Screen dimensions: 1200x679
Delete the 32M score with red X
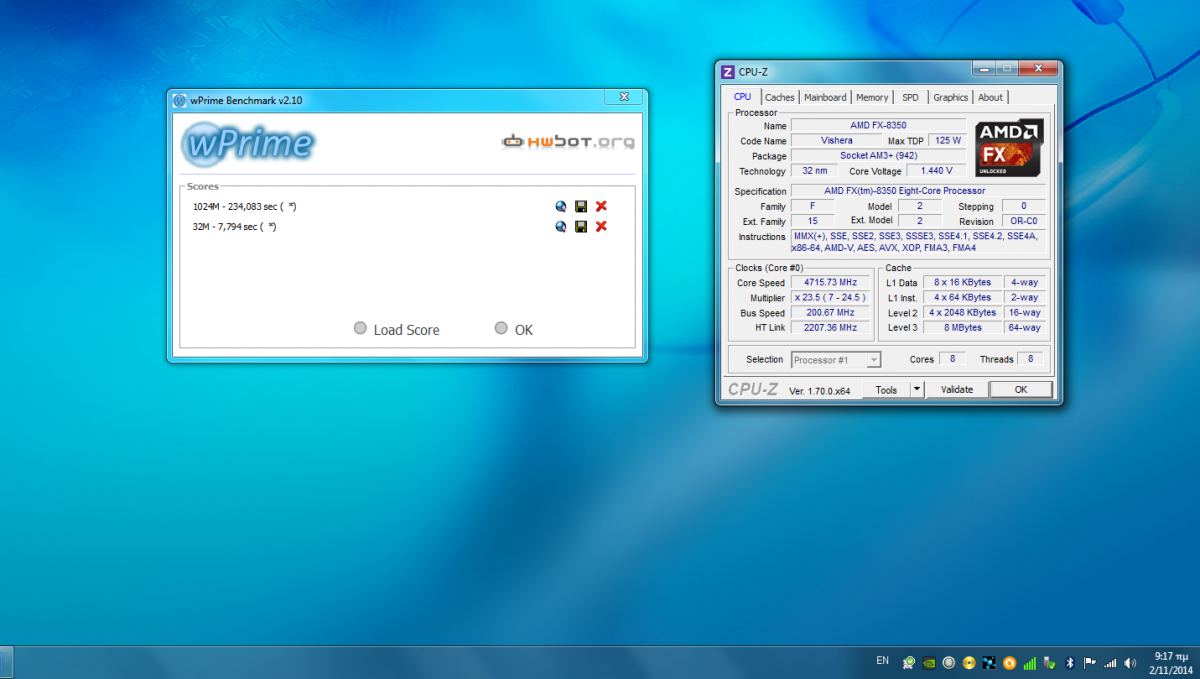click(601, 227)
